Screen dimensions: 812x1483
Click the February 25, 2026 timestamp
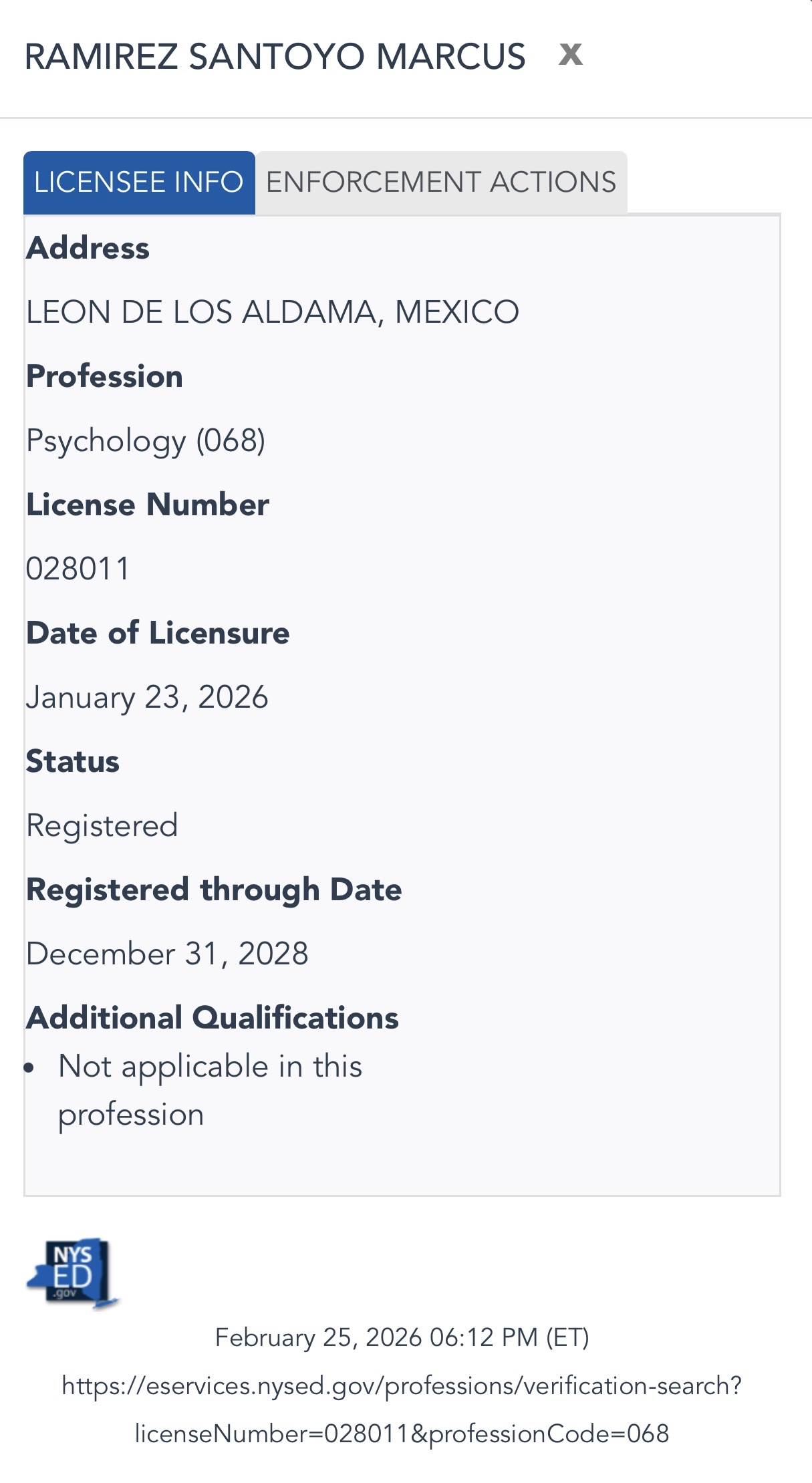pos(402,1337)
